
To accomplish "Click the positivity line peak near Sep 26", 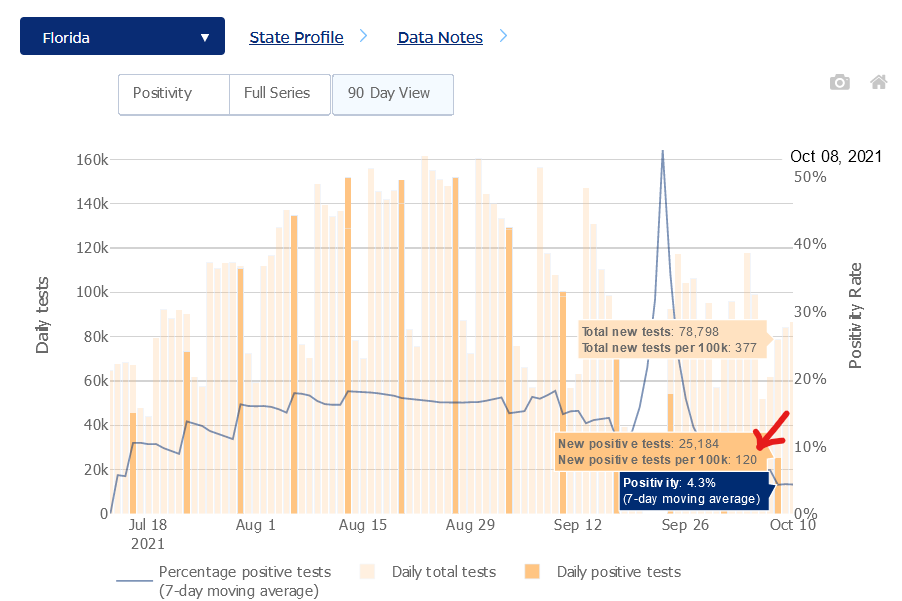I will (662, 153).
